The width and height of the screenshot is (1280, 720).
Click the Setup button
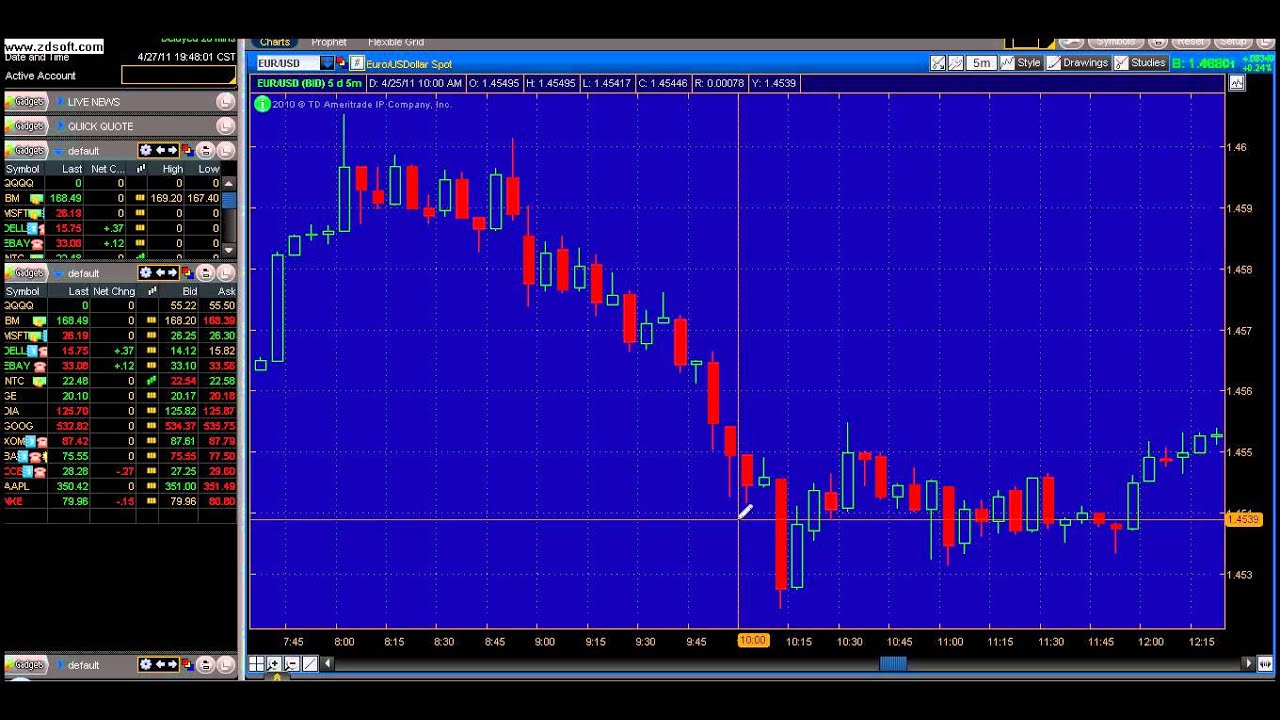click(x=1233, y=42)
